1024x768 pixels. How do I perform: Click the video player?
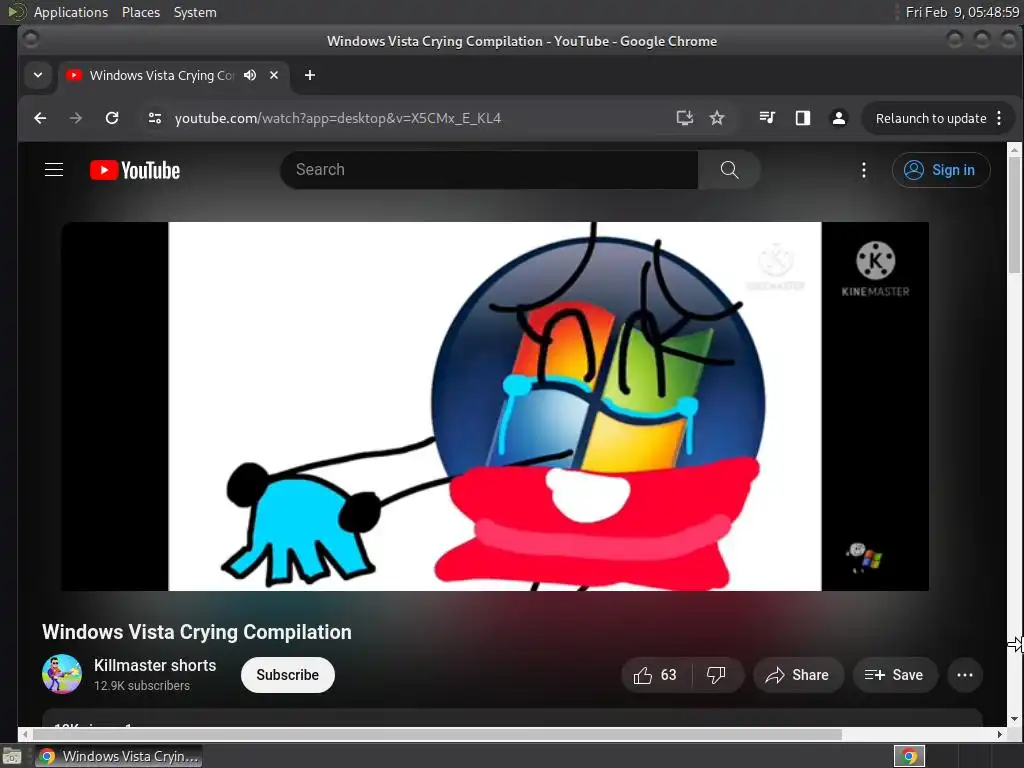tap(495, 406)
